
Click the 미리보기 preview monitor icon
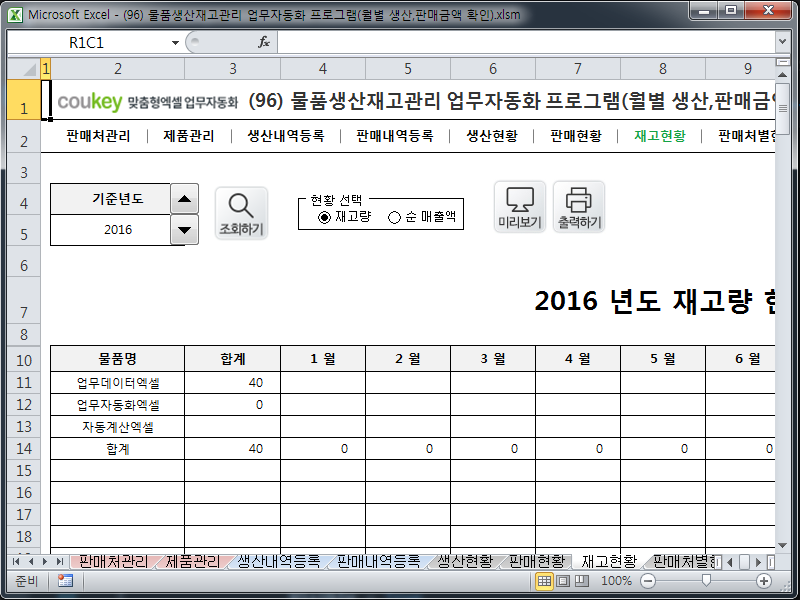coord(520,207)
